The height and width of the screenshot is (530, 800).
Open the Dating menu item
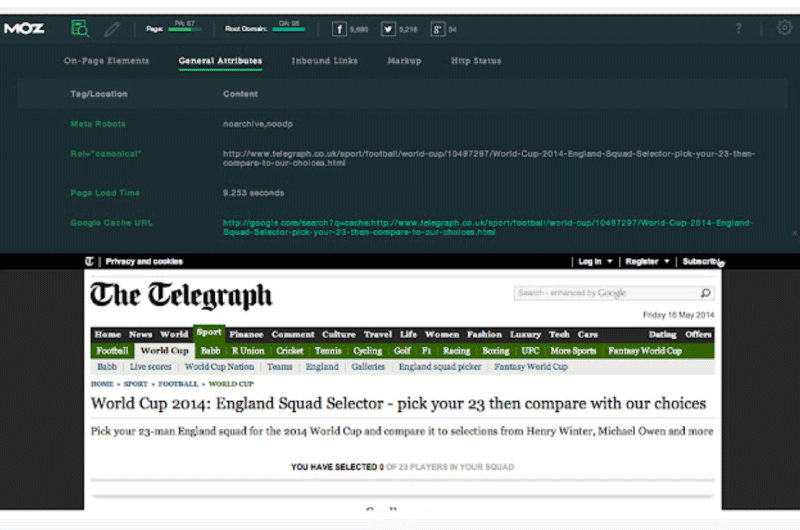click(x=662, y=335)
